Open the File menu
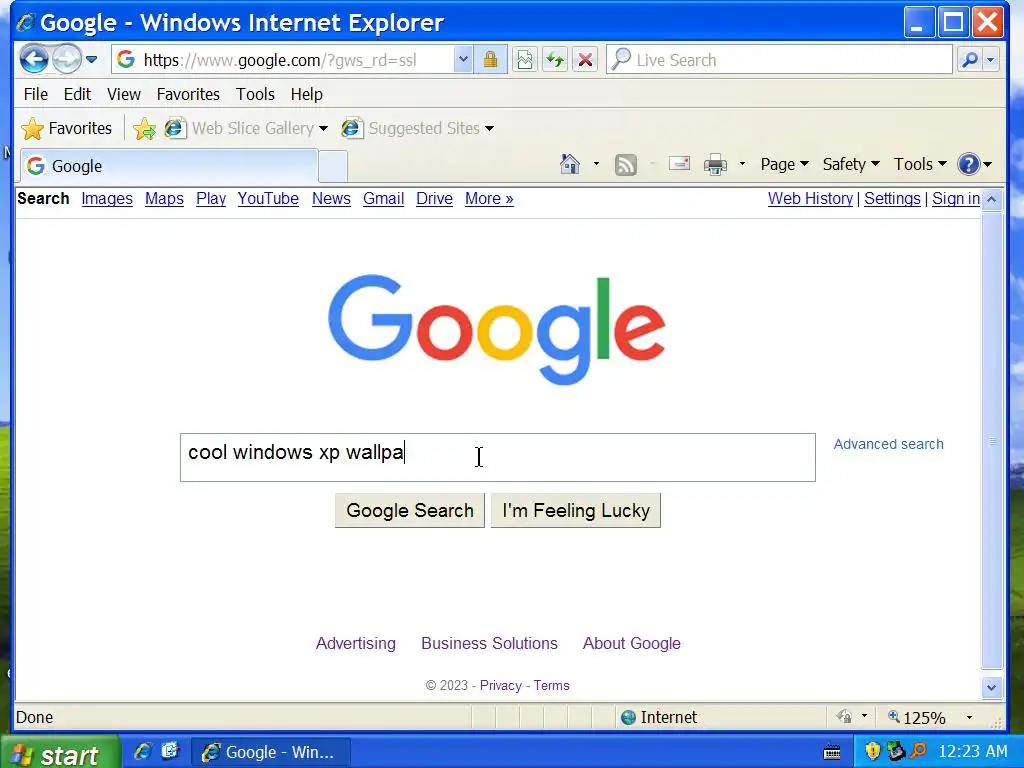 tap(36, 94)
